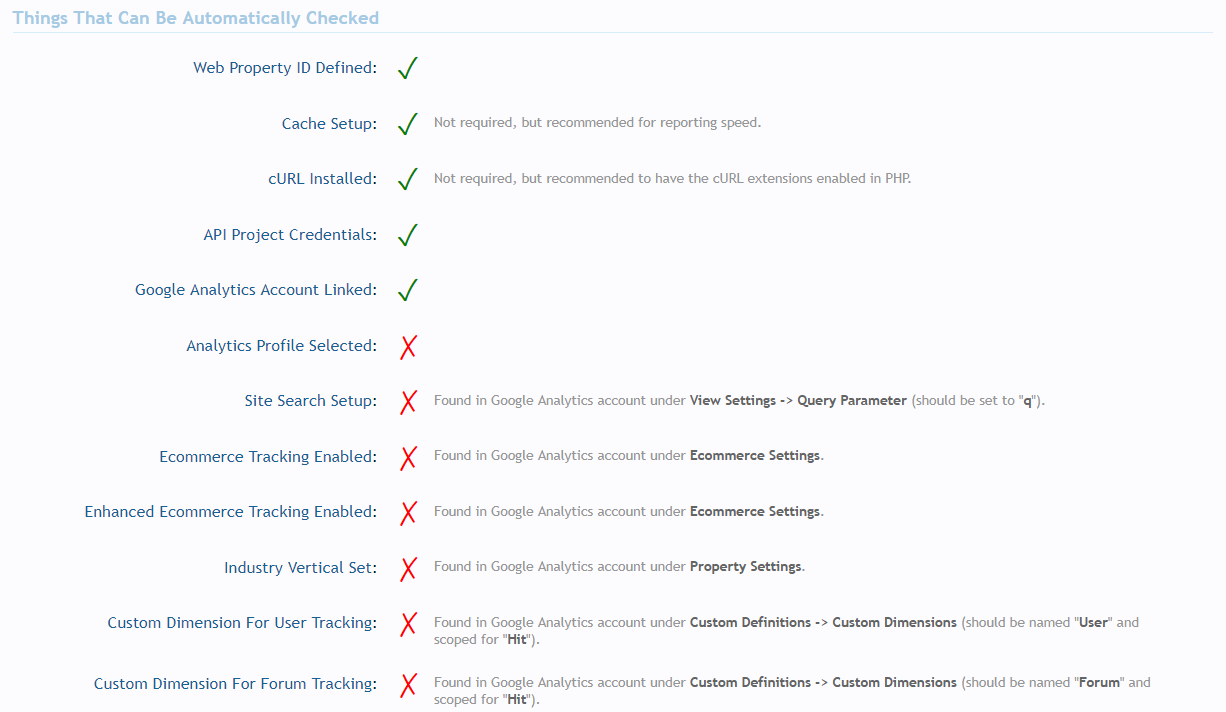Click the Analytics Profile Selected label
This screenshot has width=1226, height=712.
pyautogui.click(x=281, y=346)
